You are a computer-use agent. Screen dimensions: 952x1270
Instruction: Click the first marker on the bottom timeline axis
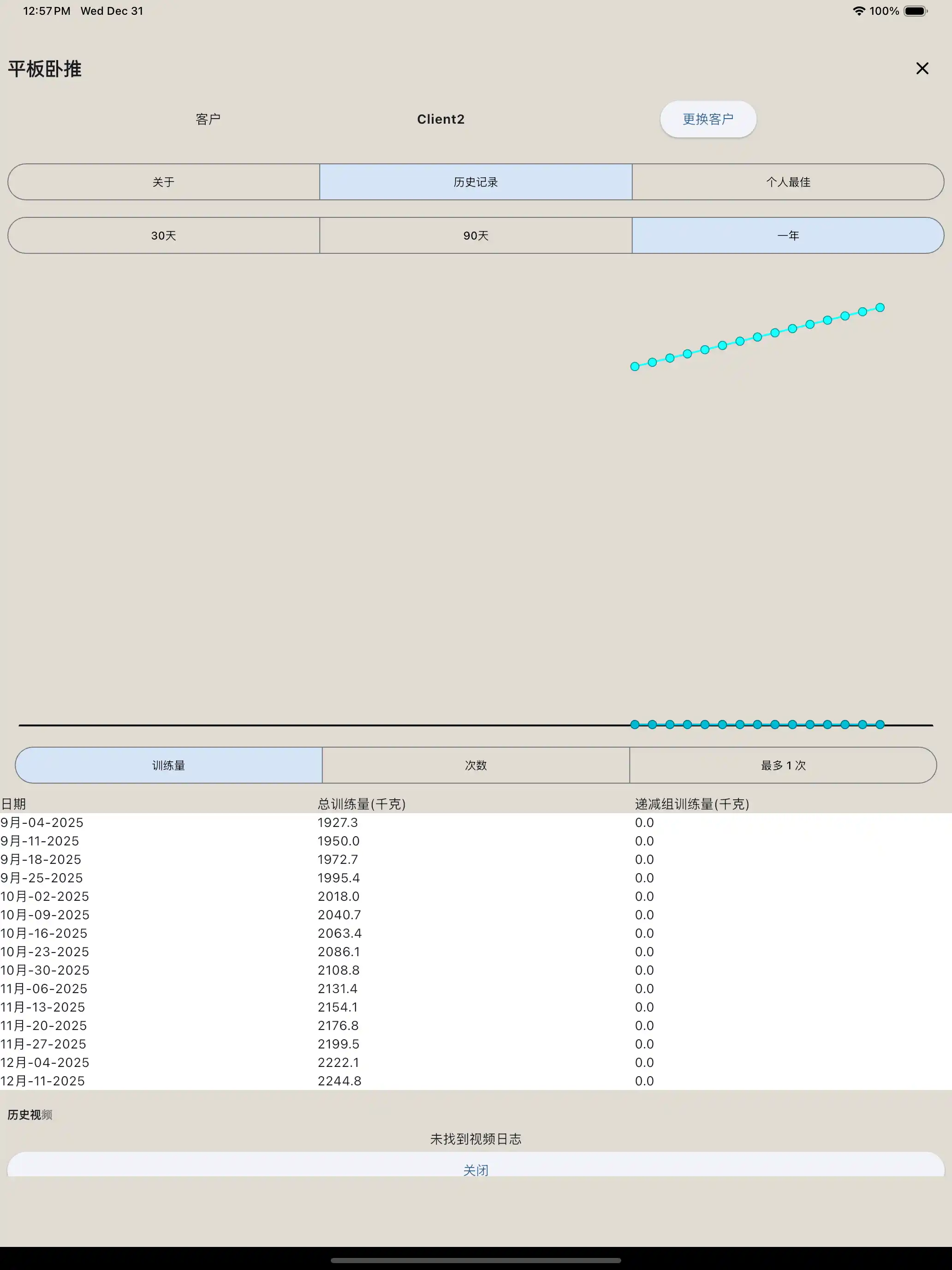click(635, 725)
